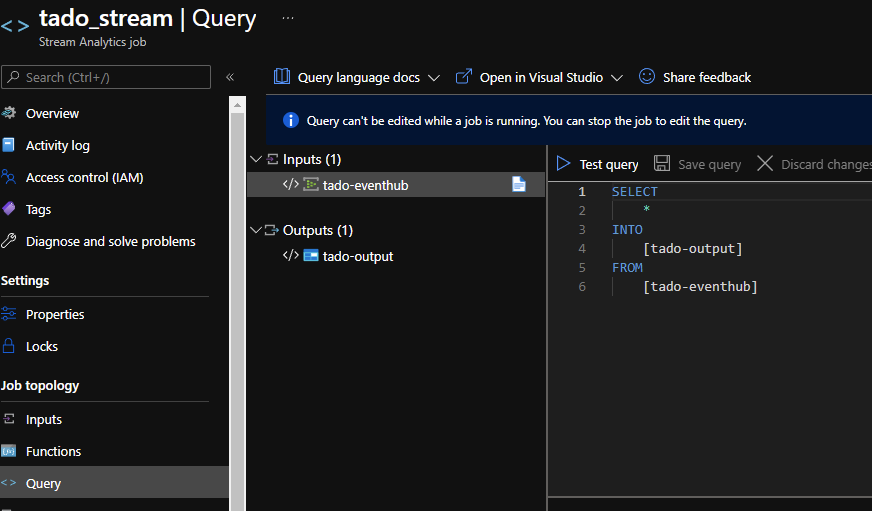Open Access control (IAM)
The image size is (872, 511).
[85, 177]
